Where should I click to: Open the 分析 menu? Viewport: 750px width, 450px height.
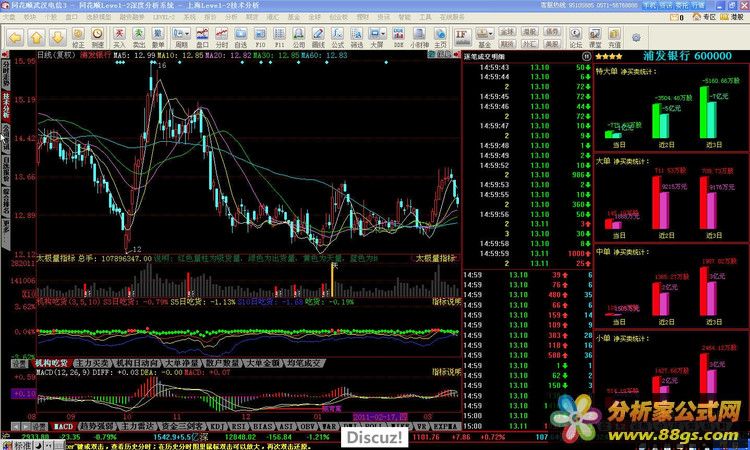(x=231, y=17)
